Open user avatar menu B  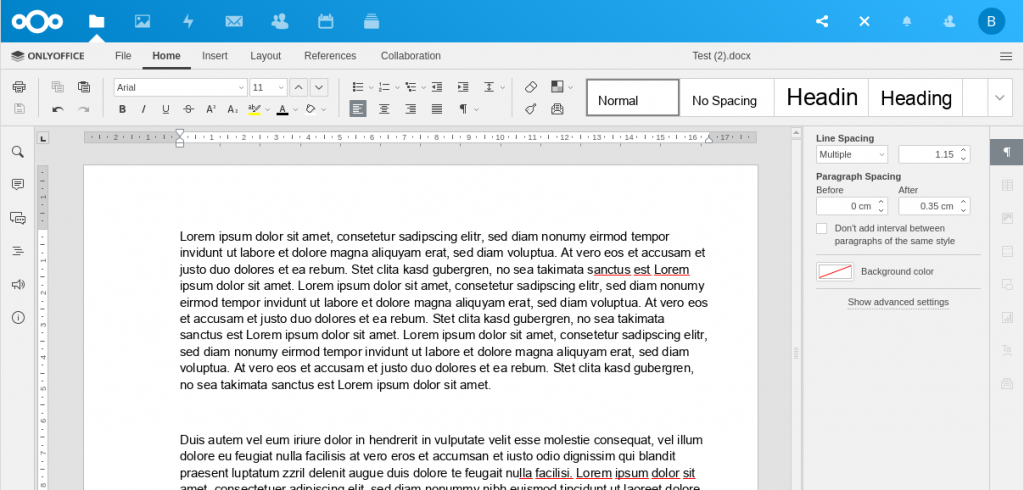click(991, 21)
